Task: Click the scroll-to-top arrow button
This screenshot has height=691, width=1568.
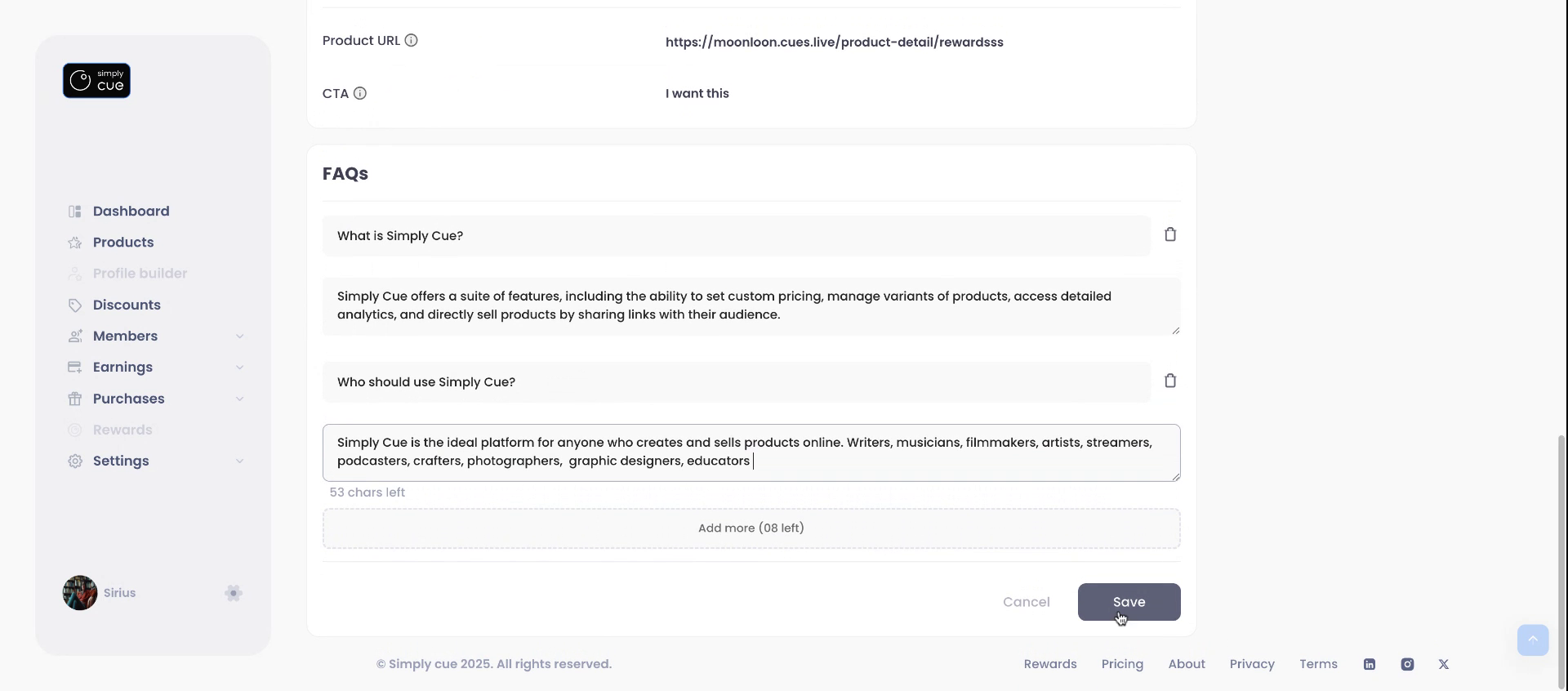Action: tap(1533, 640)
